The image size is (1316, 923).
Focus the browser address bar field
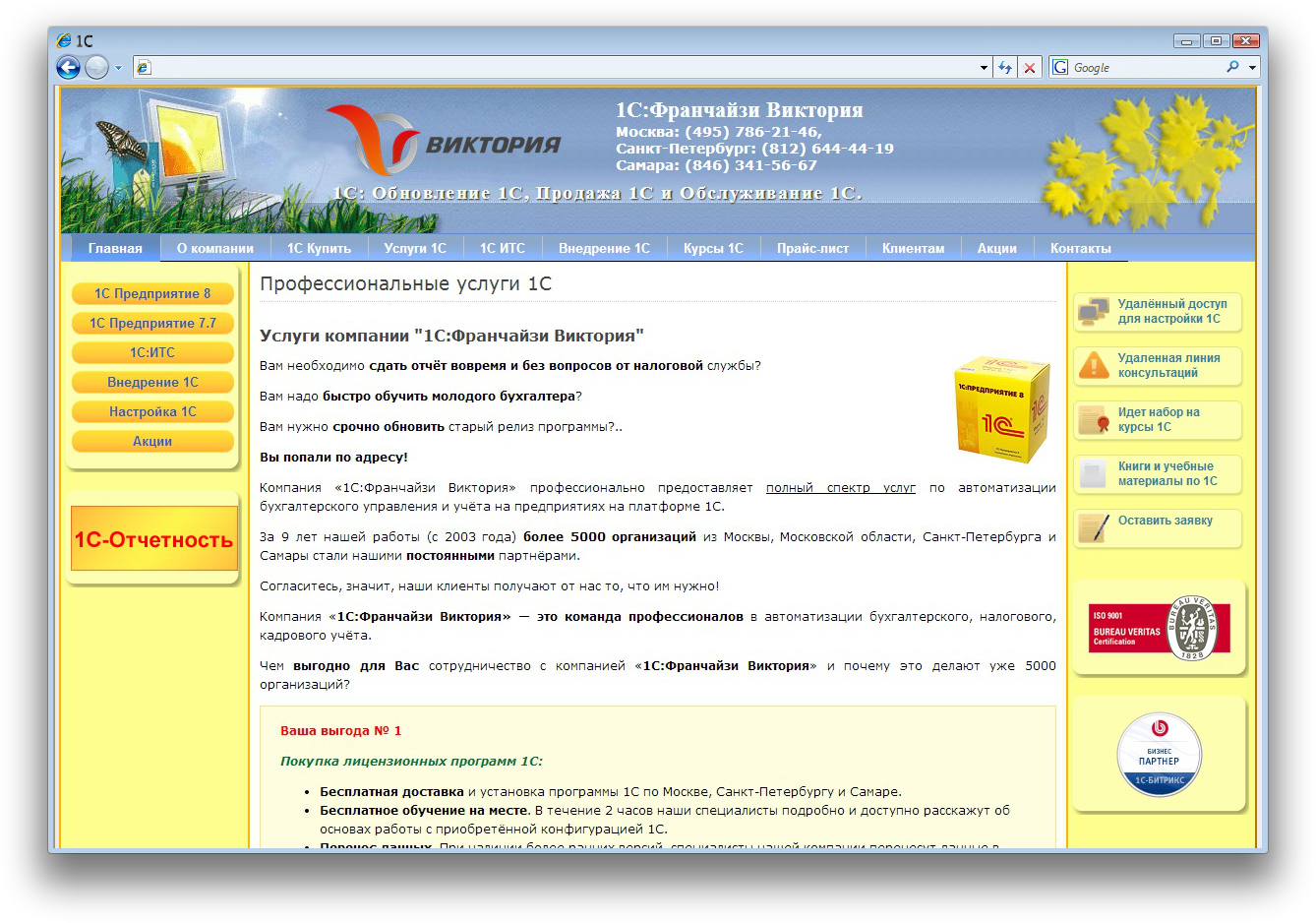(x=562, y=67)
